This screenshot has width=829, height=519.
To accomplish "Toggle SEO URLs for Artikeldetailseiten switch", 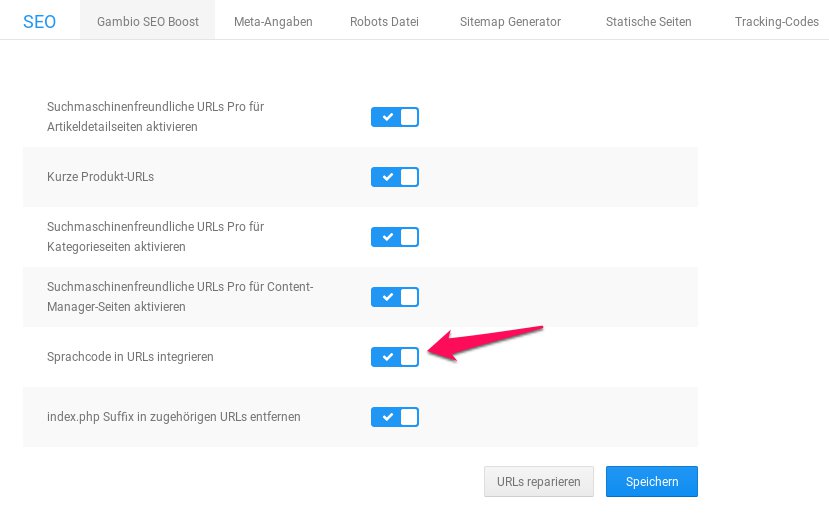I will [x=394, y=117].
